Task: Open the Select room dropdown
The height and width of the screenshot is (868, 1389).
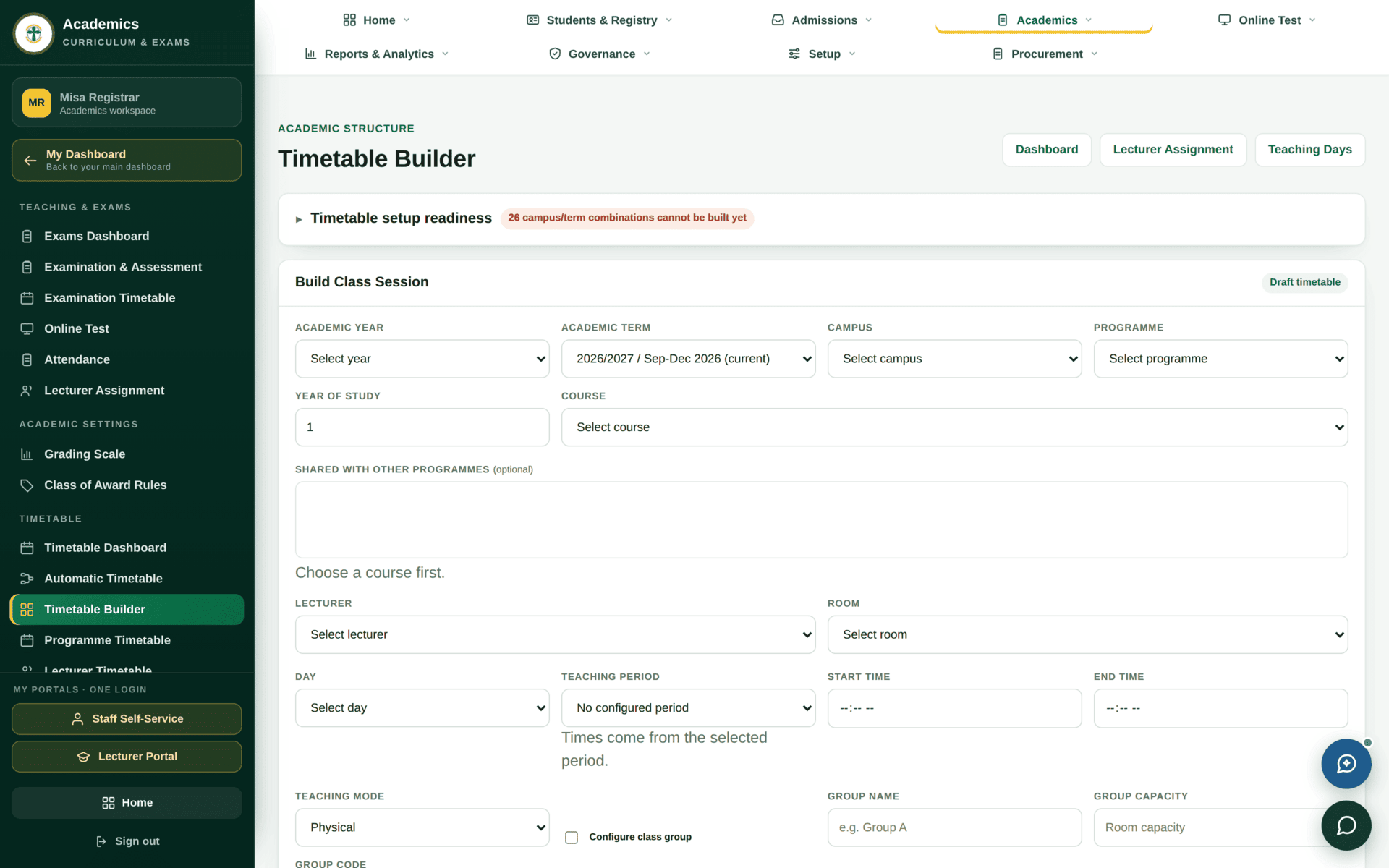Action: [x=1087, y=634]
